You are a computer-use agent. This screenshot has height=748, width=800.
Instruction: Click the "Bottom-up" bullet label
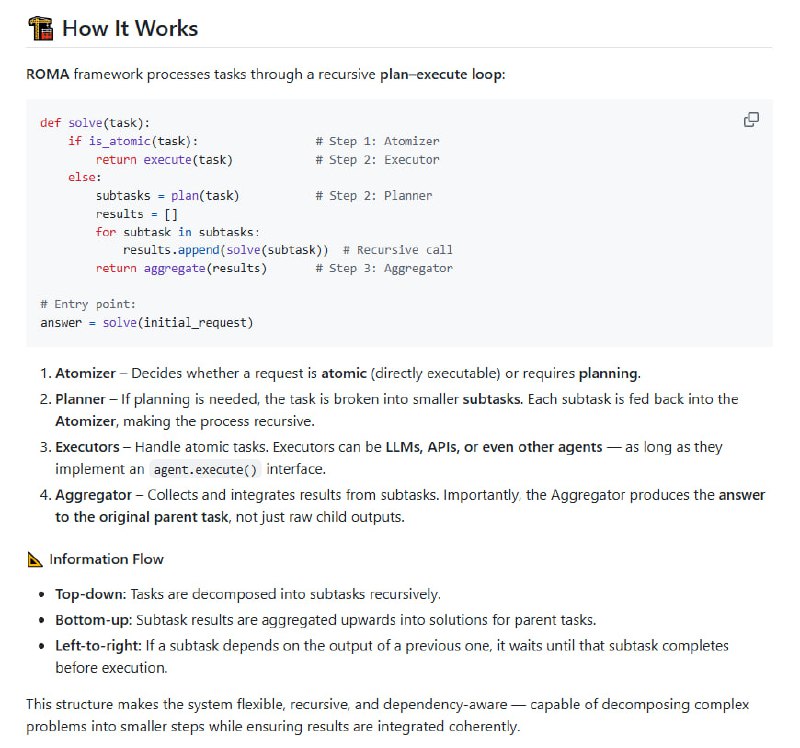click(x=94, y=620)
